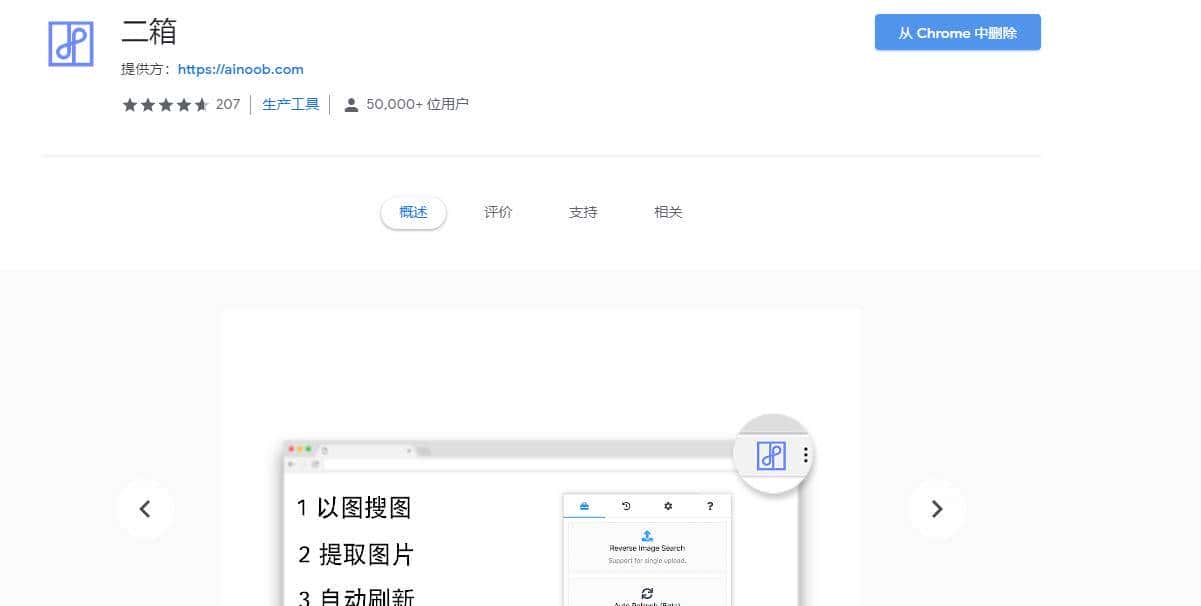
Task: Click the person icon beside the user count
Action: (x=350, y=103)
